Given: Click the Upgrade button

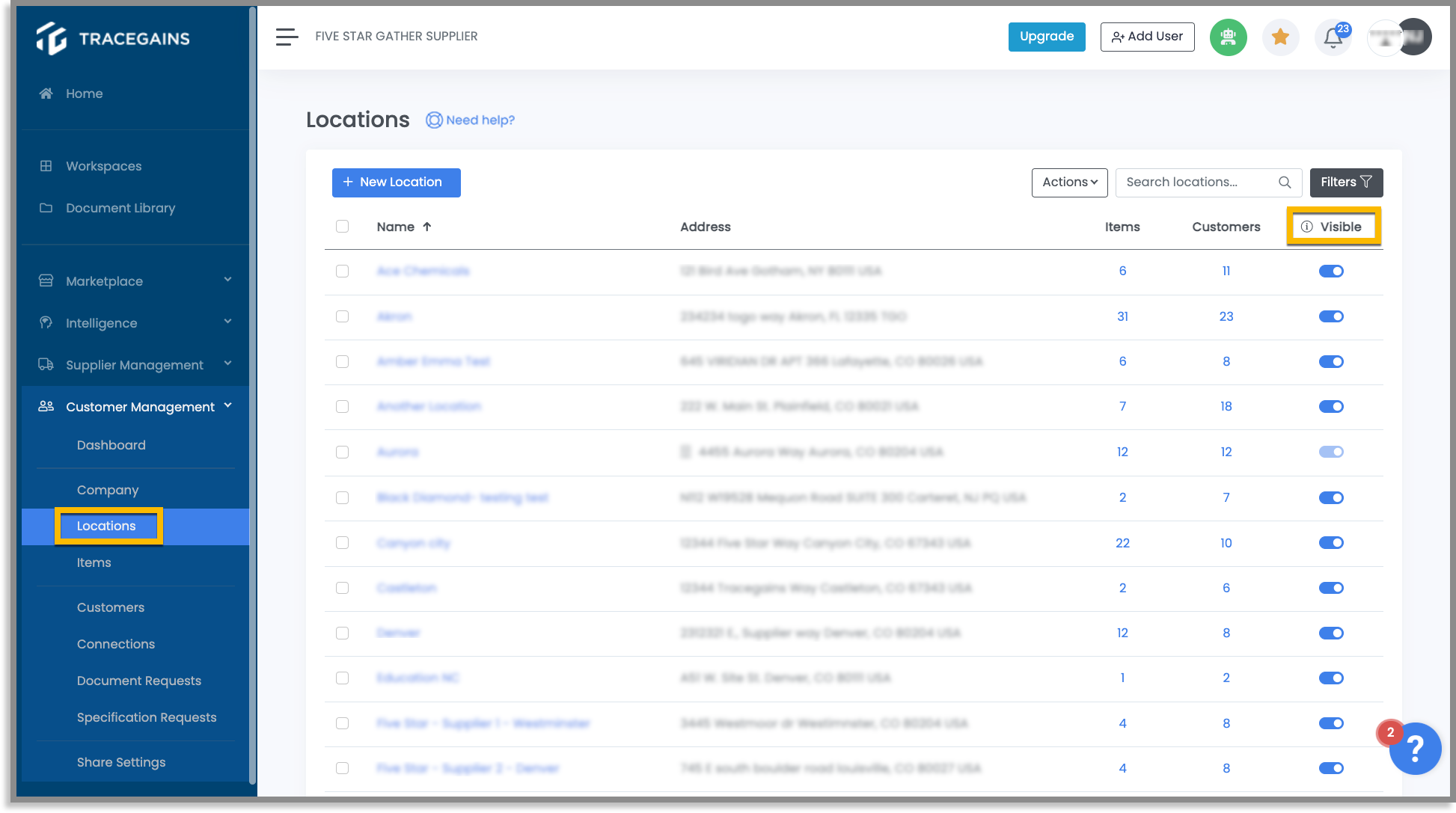Looking at the screenshot, I should (x=1046, y=37).
